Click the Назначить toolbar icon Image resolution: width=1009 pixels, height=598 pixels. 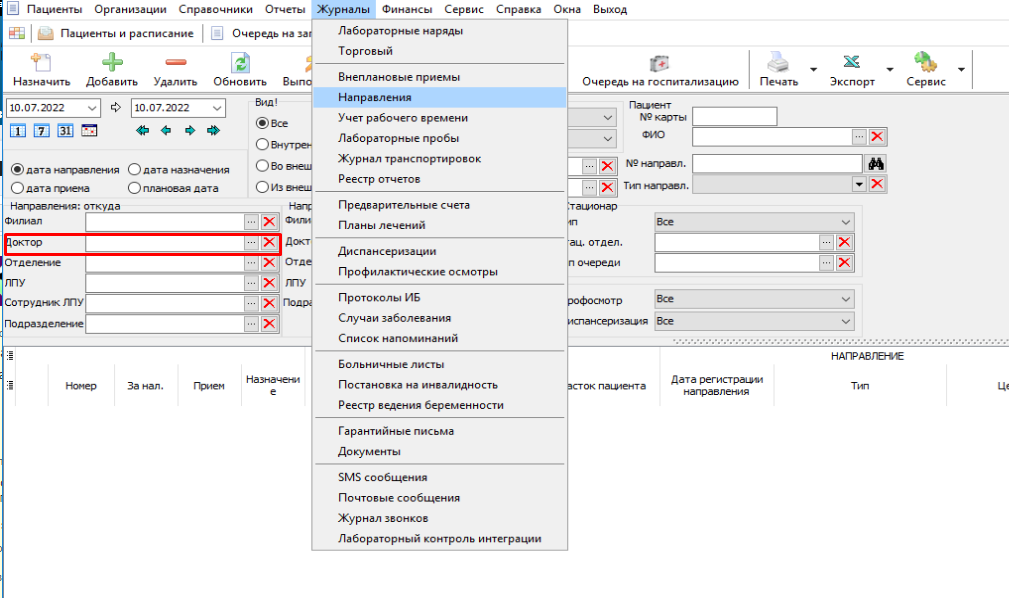41,62
